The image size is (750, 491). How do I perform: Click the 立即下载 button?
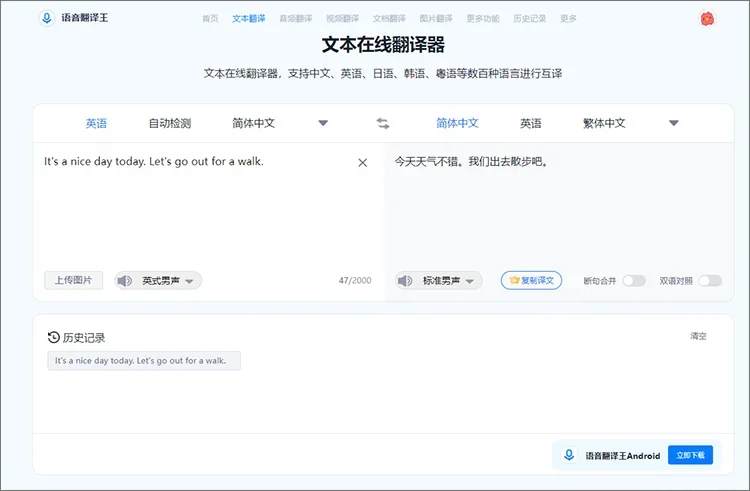click(x=690, y=455)
